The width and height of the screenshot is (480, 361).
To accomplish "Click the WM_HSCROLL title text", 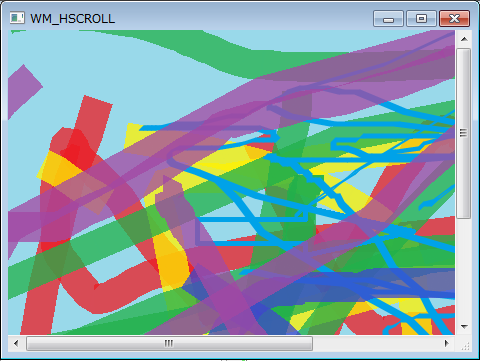I will (73, 19).
